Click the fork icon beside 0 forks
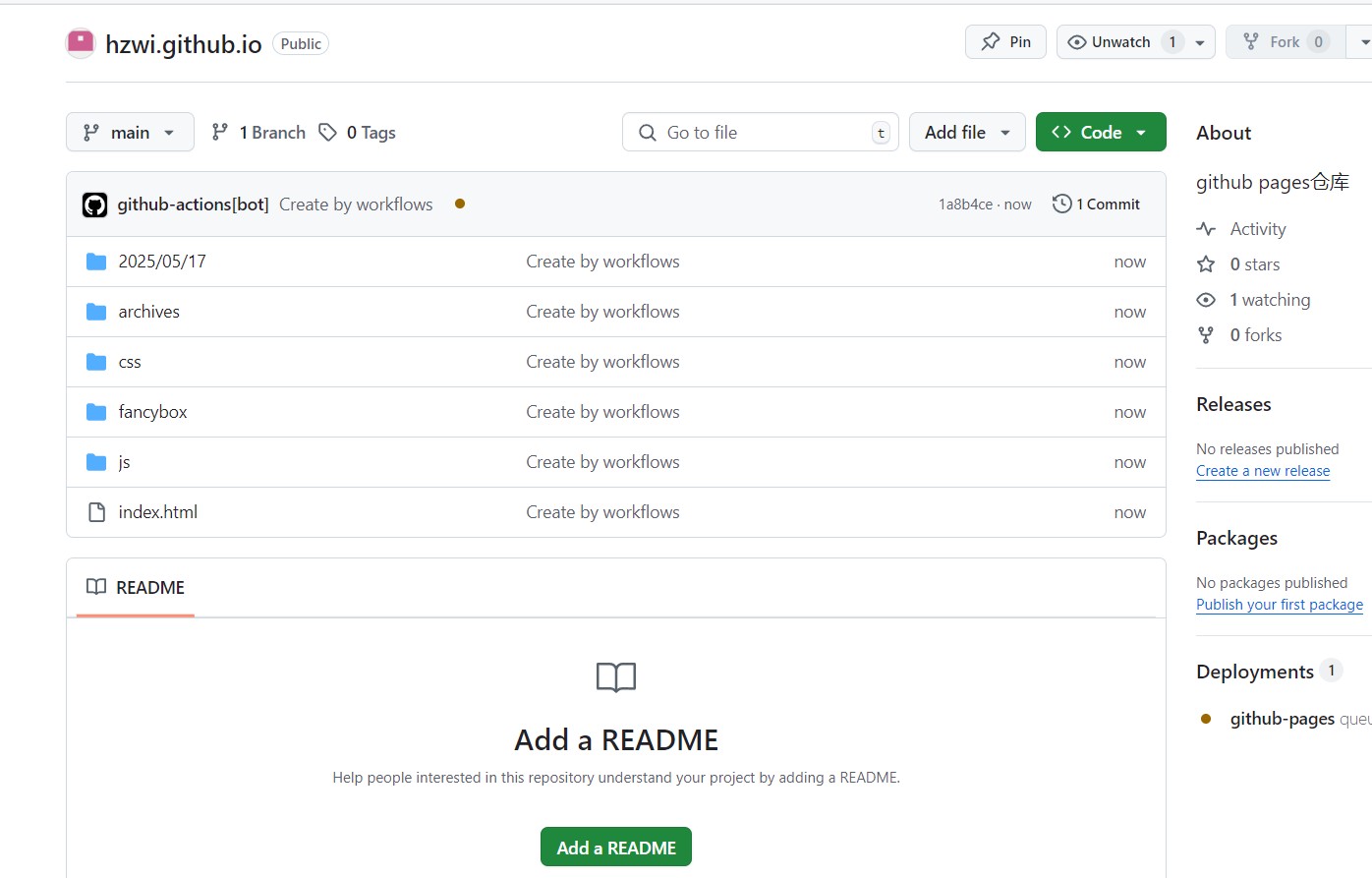This screenshot has width=1372, height=878. [1206, 335]
